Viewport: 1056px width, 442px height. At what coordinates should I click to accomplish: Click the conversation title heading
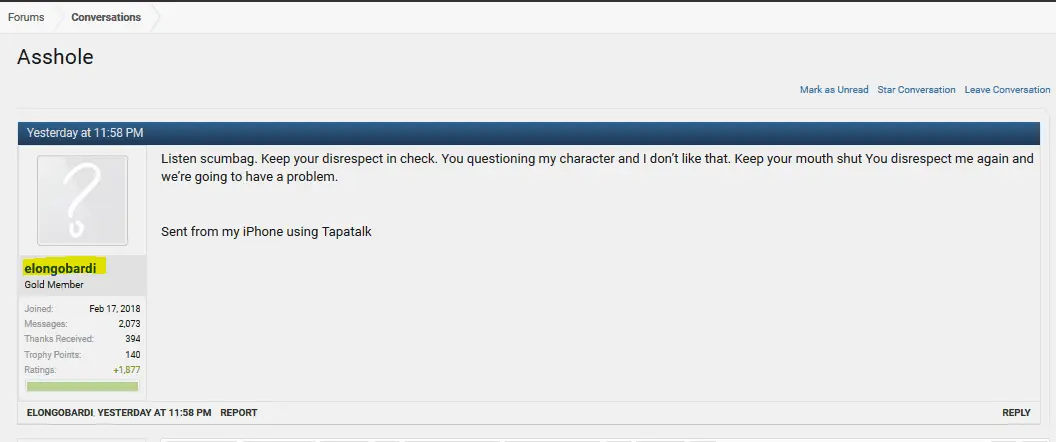[55, 57]
